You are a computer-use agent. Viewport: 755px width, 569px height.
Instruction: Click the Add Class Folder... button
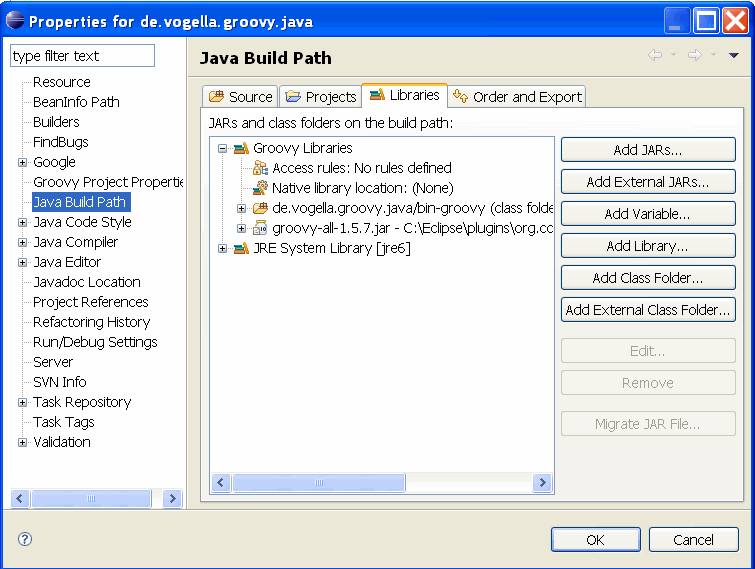(x=648, y=277)
